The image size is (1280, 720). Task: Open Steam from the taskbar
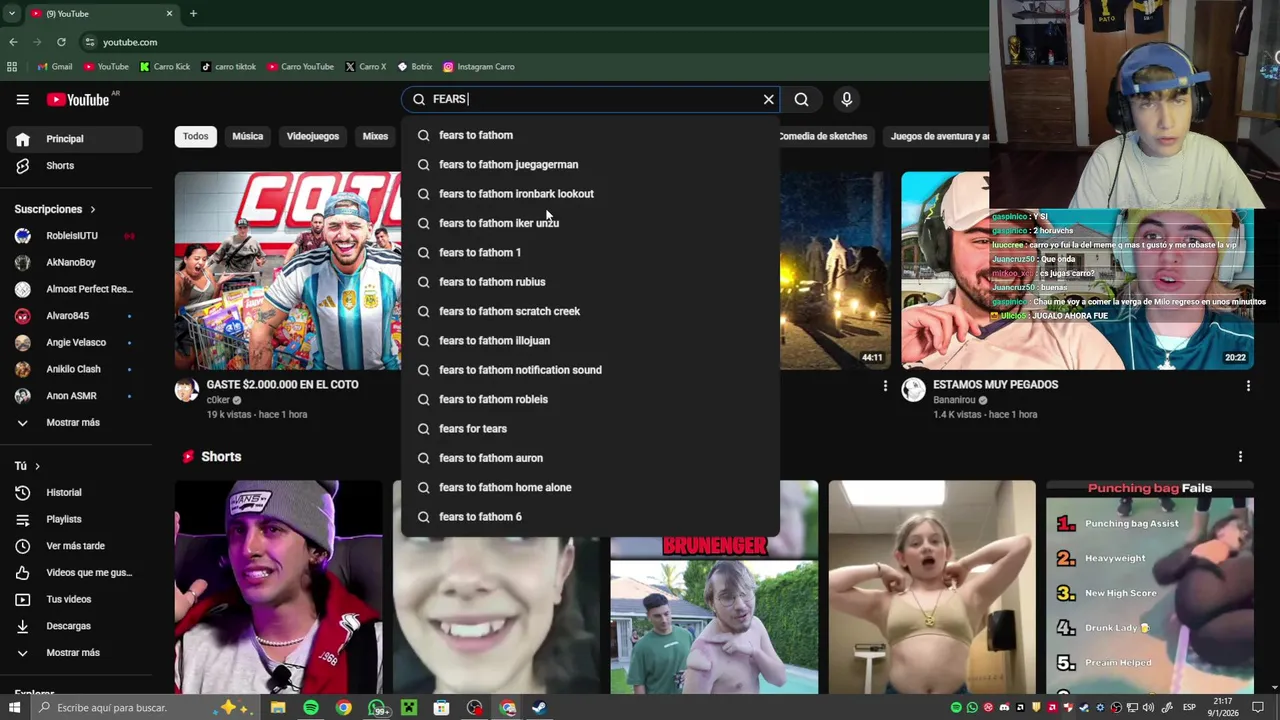[539, 708]
